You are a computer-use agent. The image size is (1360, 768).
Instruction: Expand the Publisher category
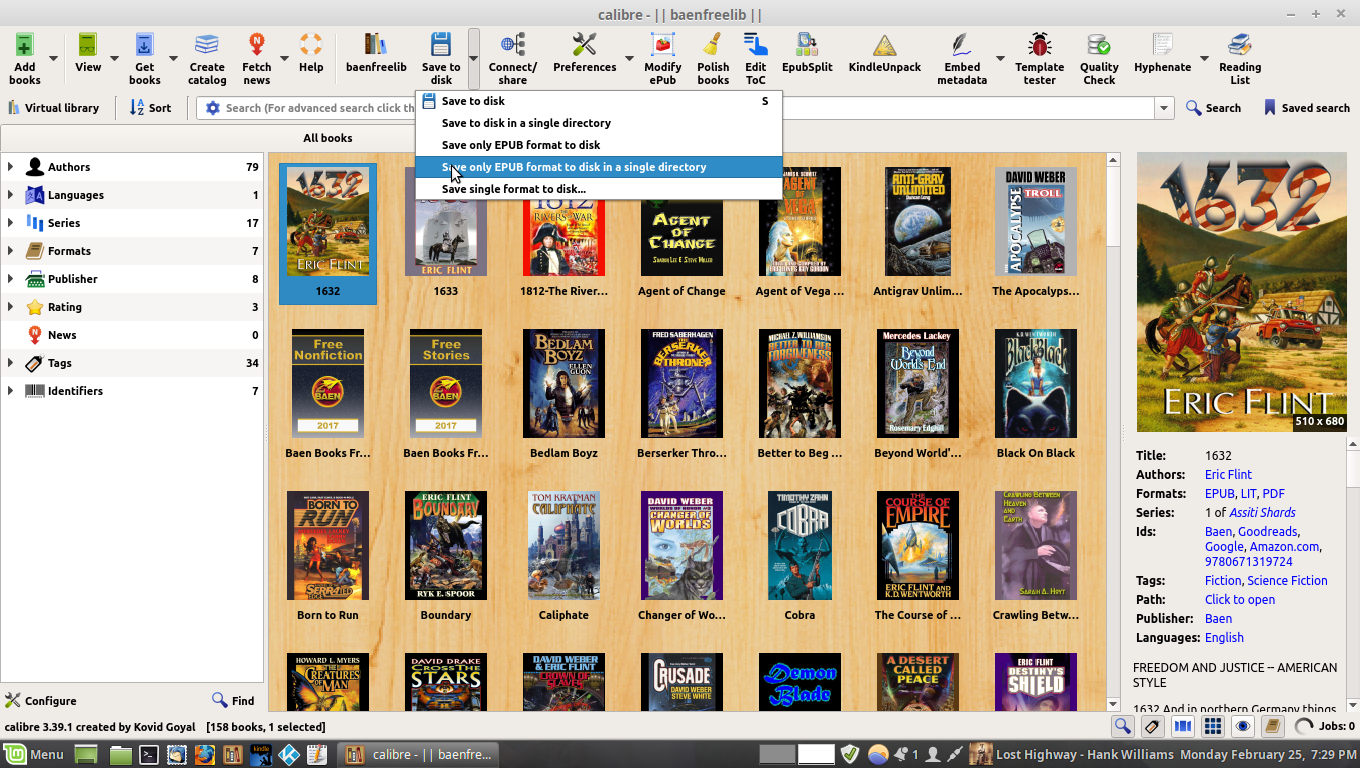click(x=11, y=279)
